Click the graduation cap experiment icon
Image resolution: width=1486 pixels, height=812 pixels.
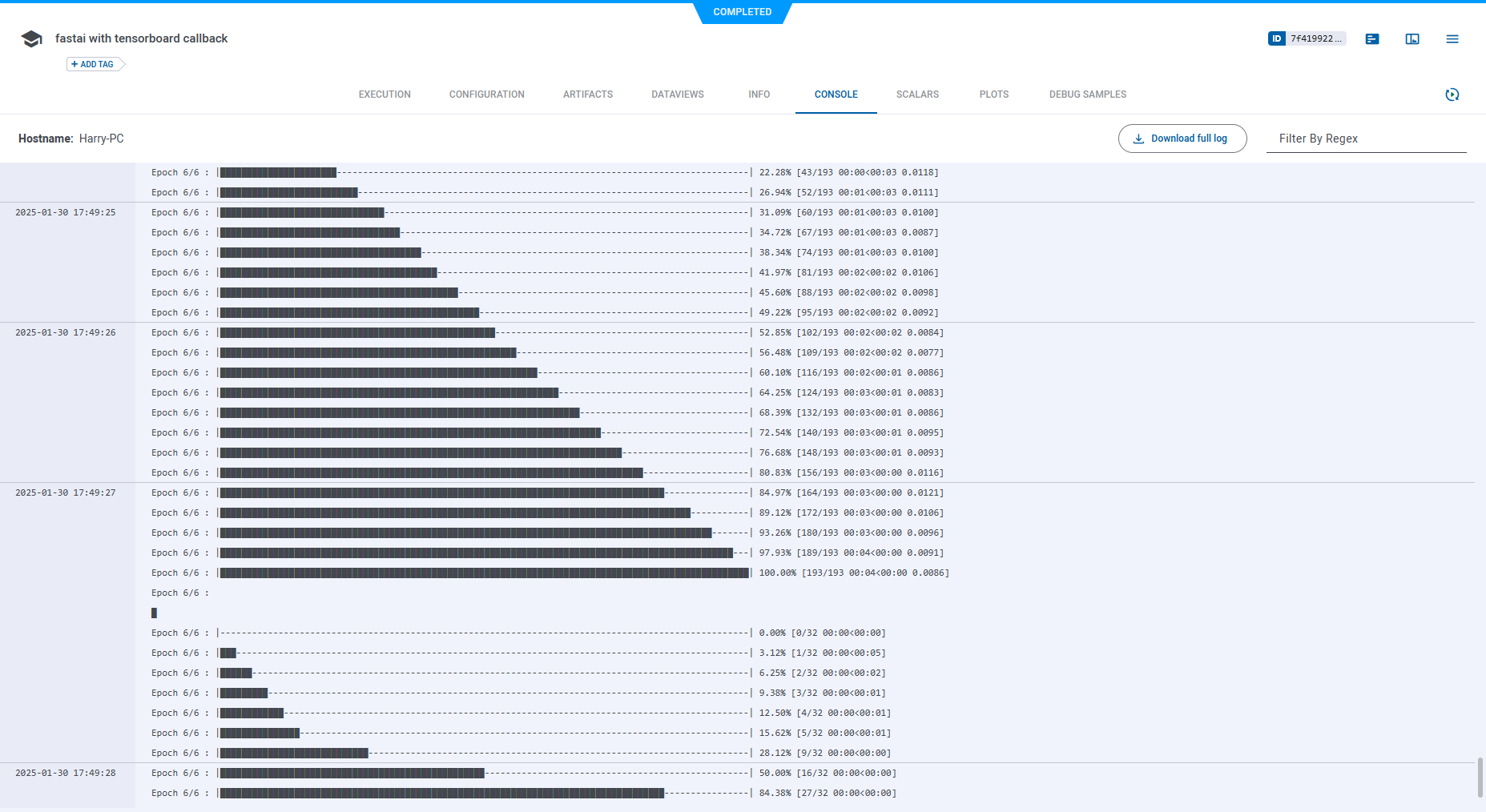pyautogui.click(x=31, y=39)
